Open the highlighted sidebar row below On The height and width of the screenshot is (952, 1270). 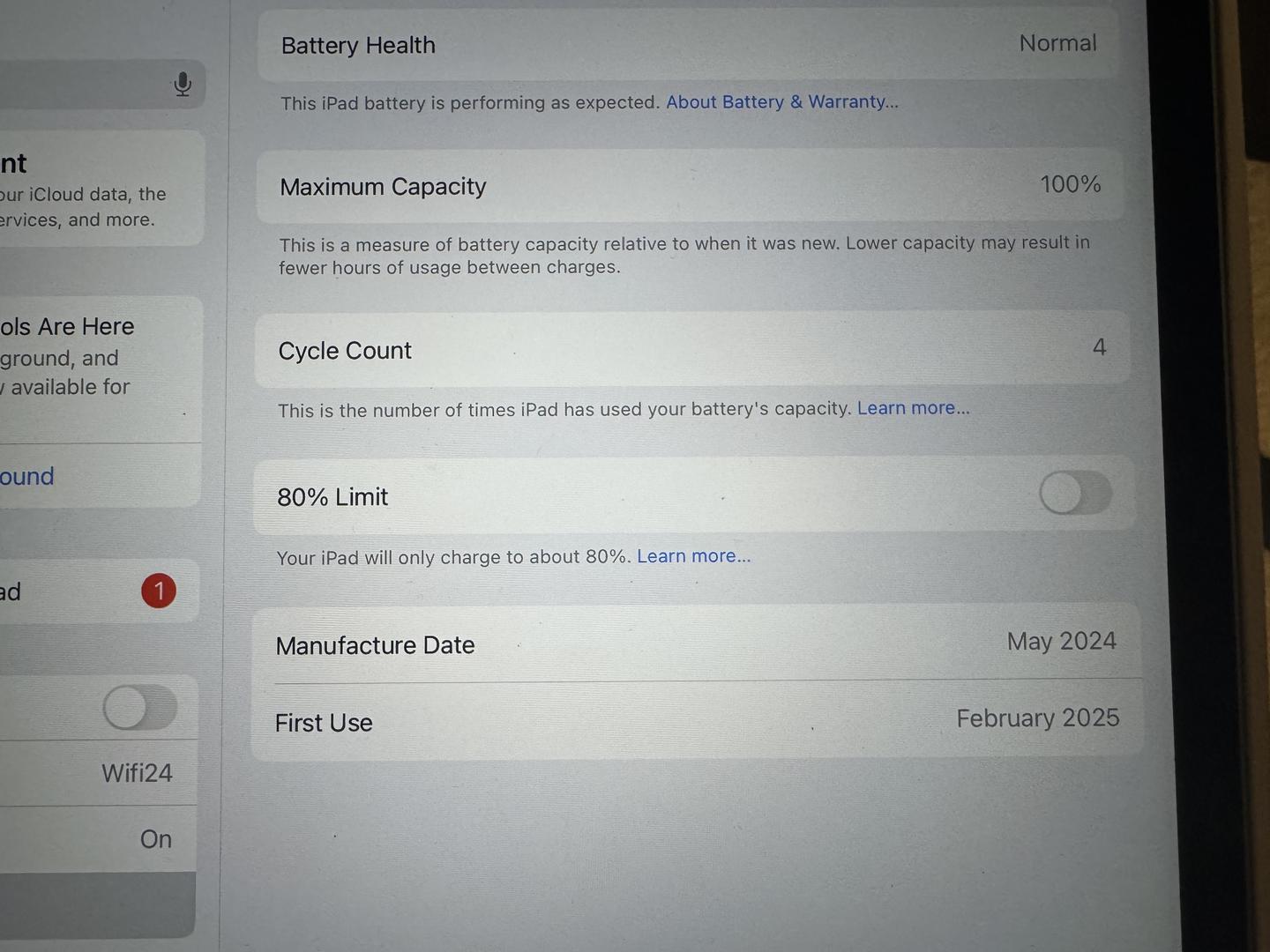pos(98,905)
